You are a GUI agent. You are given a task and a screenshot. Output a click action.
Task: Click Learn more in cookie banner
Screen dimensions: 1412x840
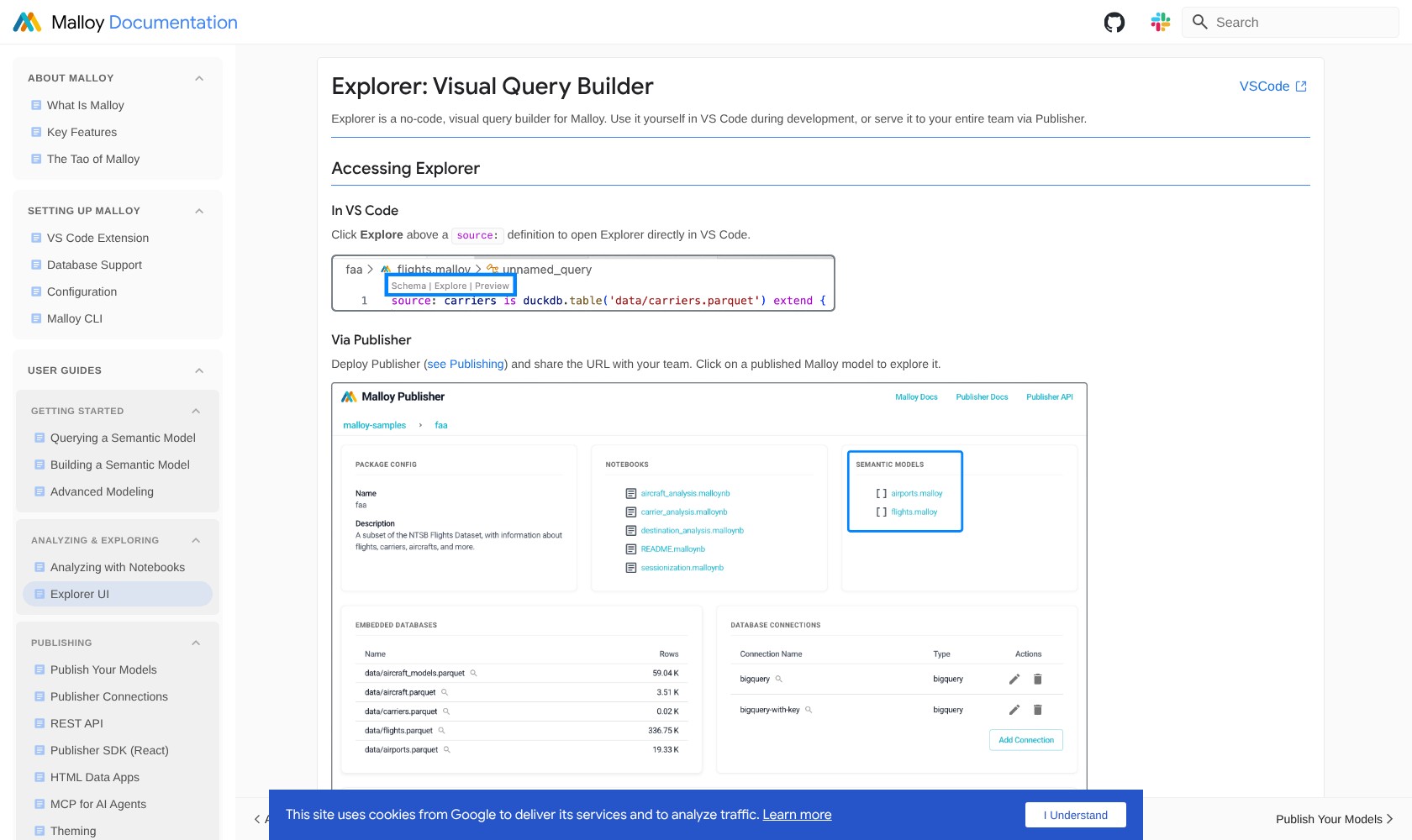[797, 815]
